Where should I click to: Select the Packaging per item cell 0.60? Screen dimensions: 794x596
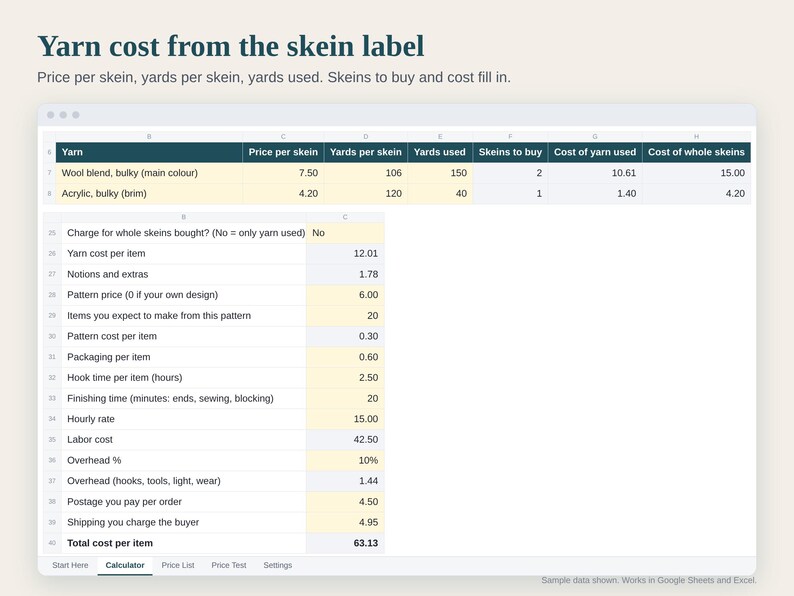click(345, 357)
